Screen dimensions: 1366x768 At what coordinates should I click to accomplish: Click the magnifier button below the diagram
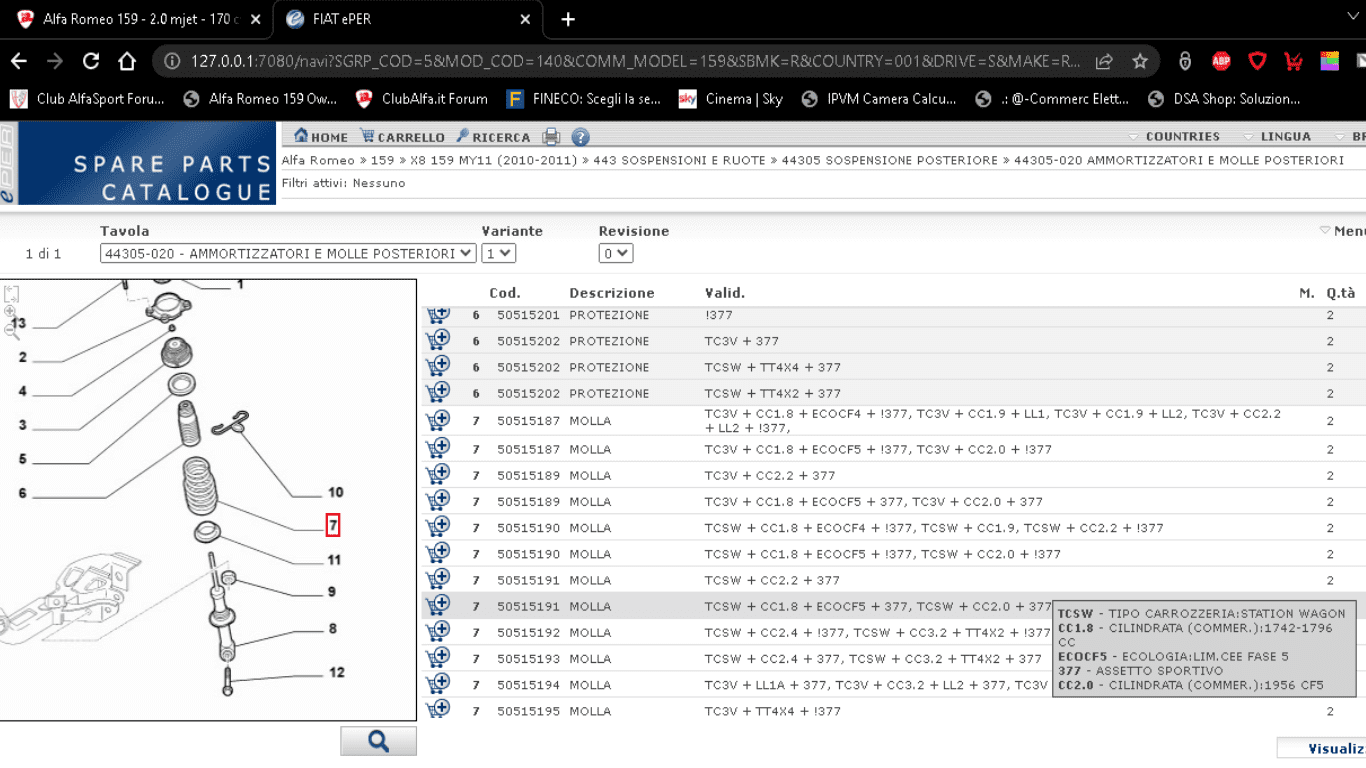[378, 741]
